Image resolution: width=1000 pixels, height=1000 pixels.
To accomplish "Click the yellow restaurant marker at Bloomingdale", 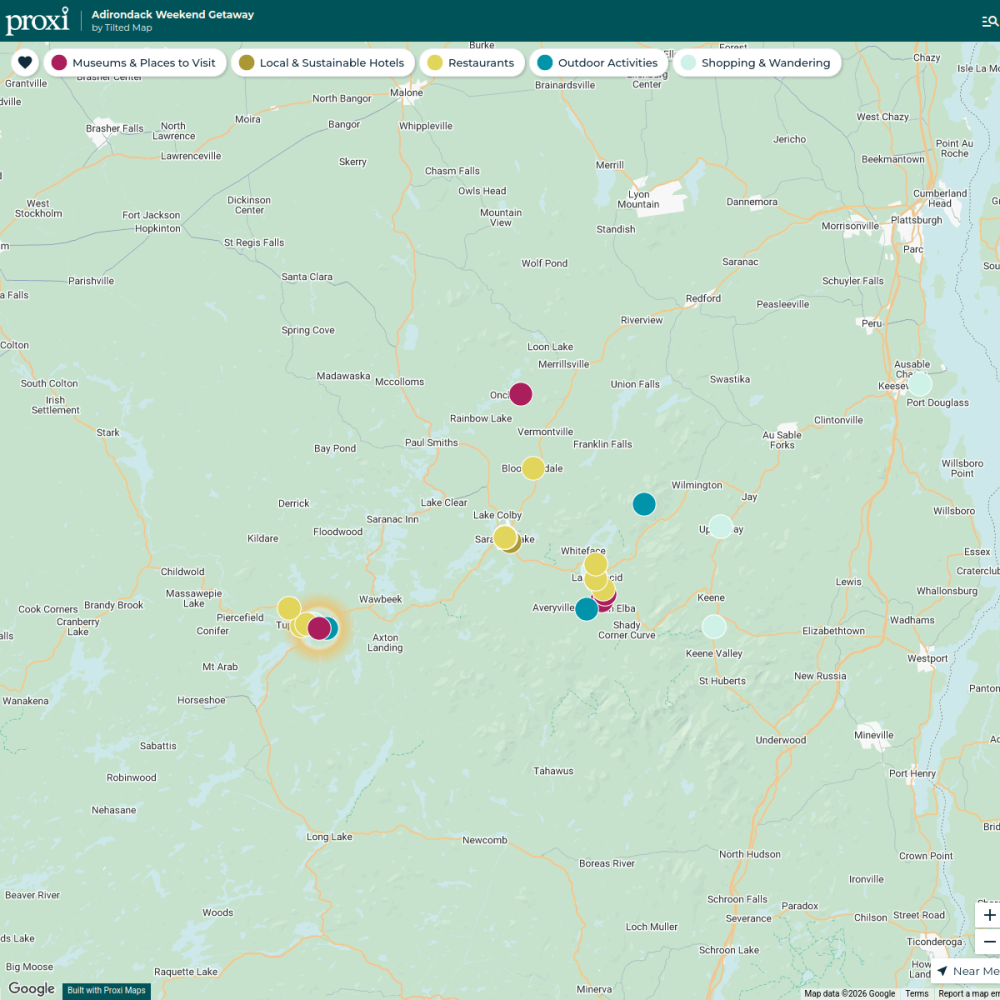I will [x=533, y=468].
